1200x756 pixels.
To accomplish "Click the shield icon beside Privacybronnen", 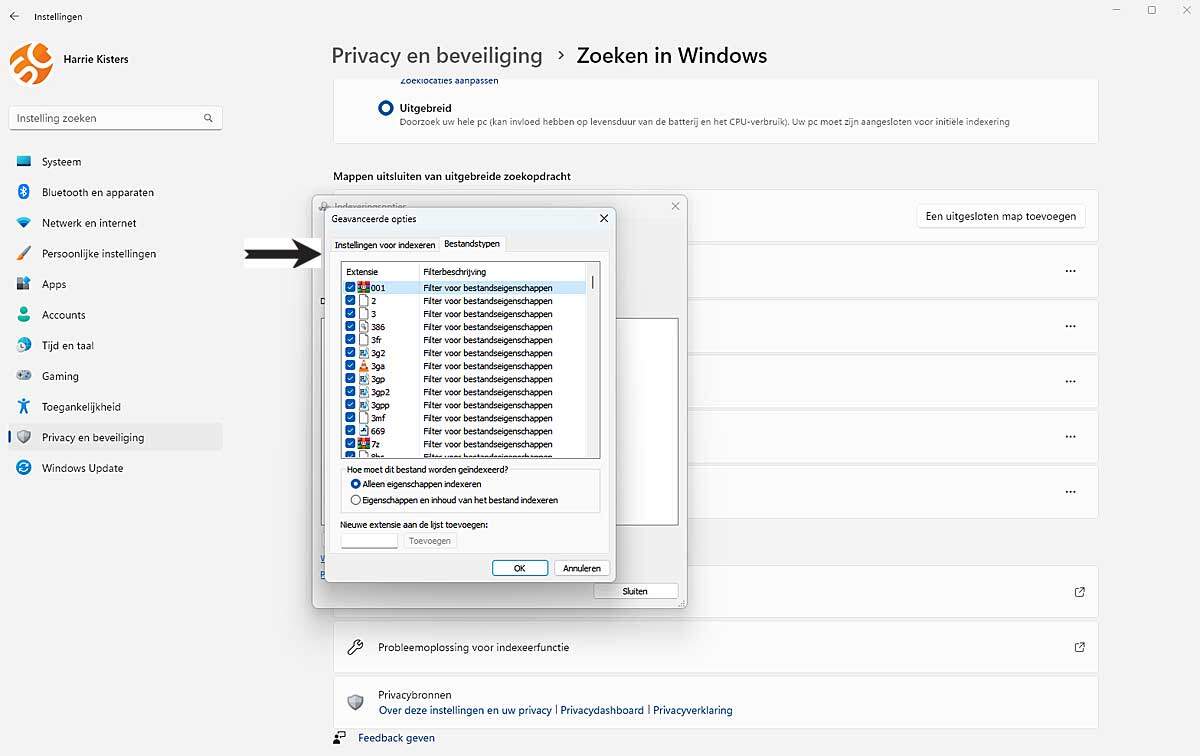I will [x=355, y=702].
